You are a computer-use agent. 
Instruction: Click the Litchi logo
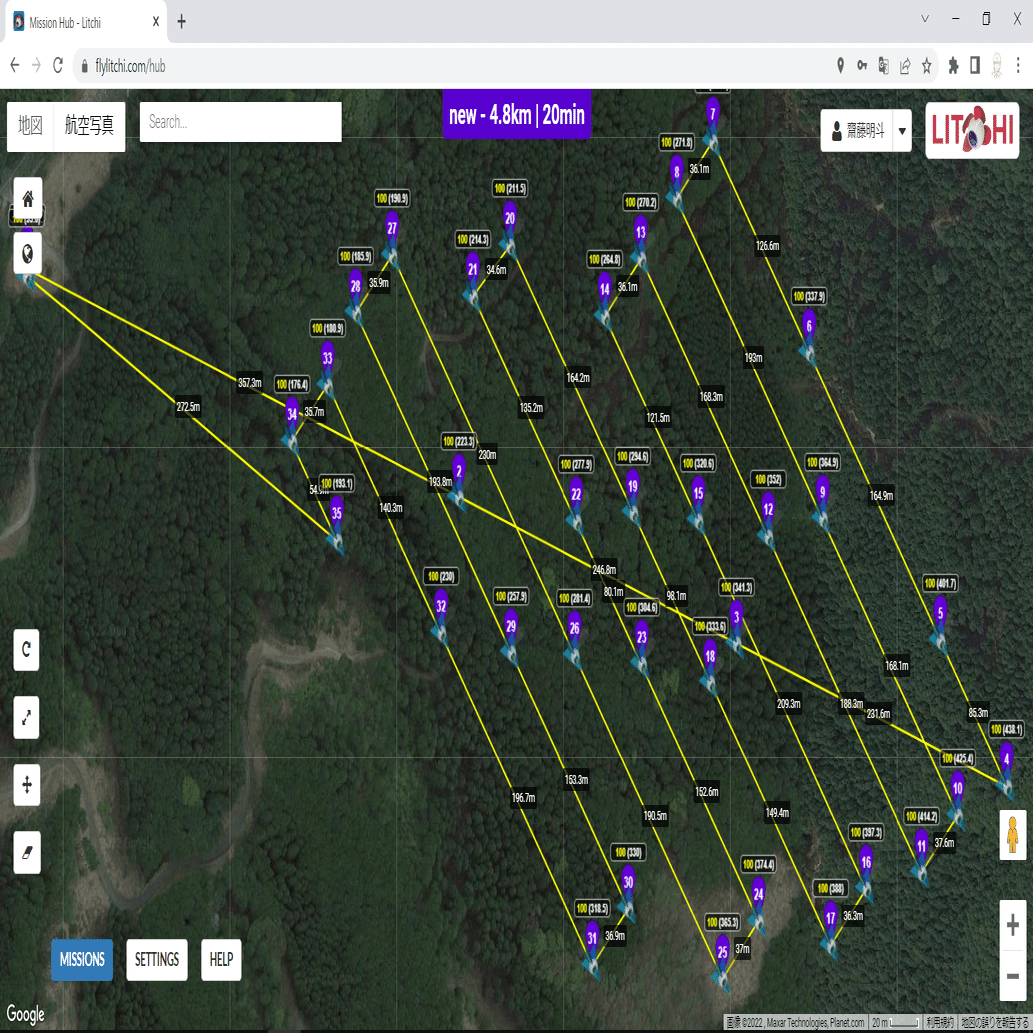pyautogui.click(x=972, y=130)
